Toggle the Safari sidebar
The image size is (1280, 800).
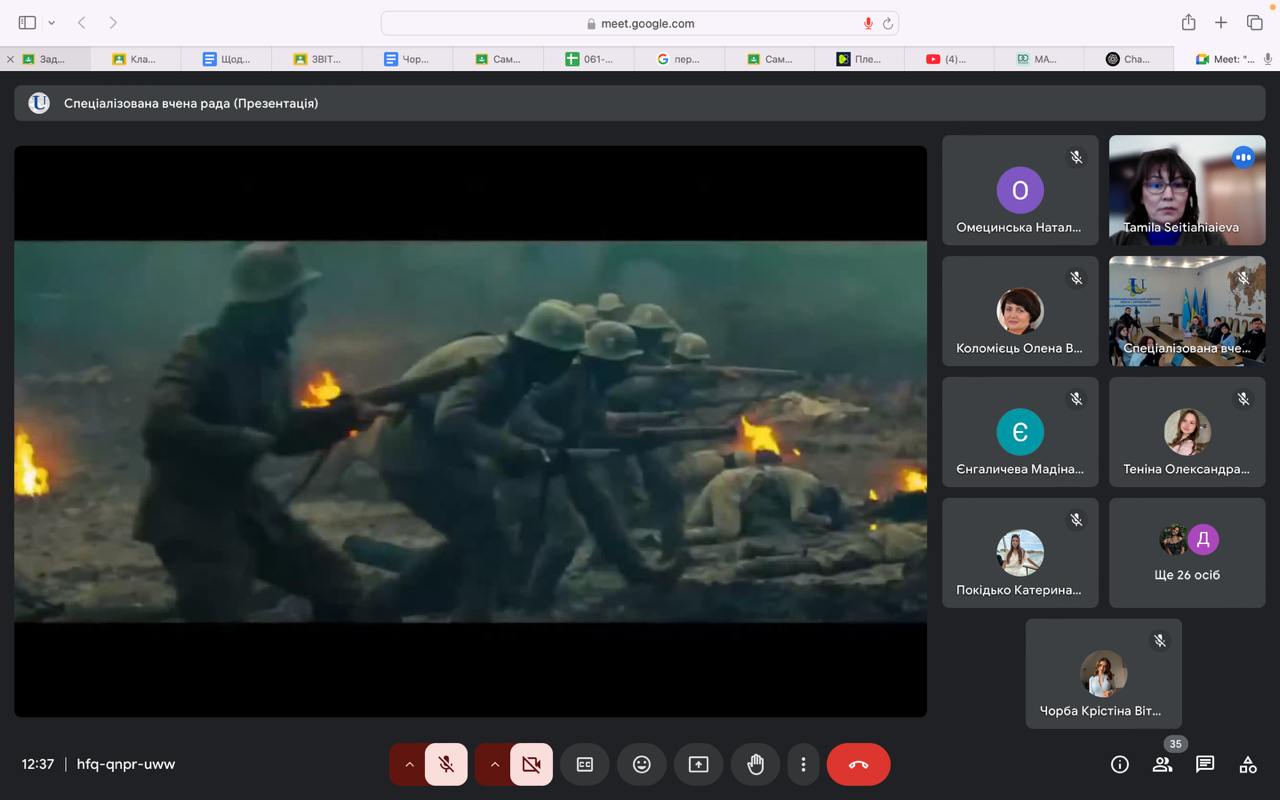tap(27, 22)
